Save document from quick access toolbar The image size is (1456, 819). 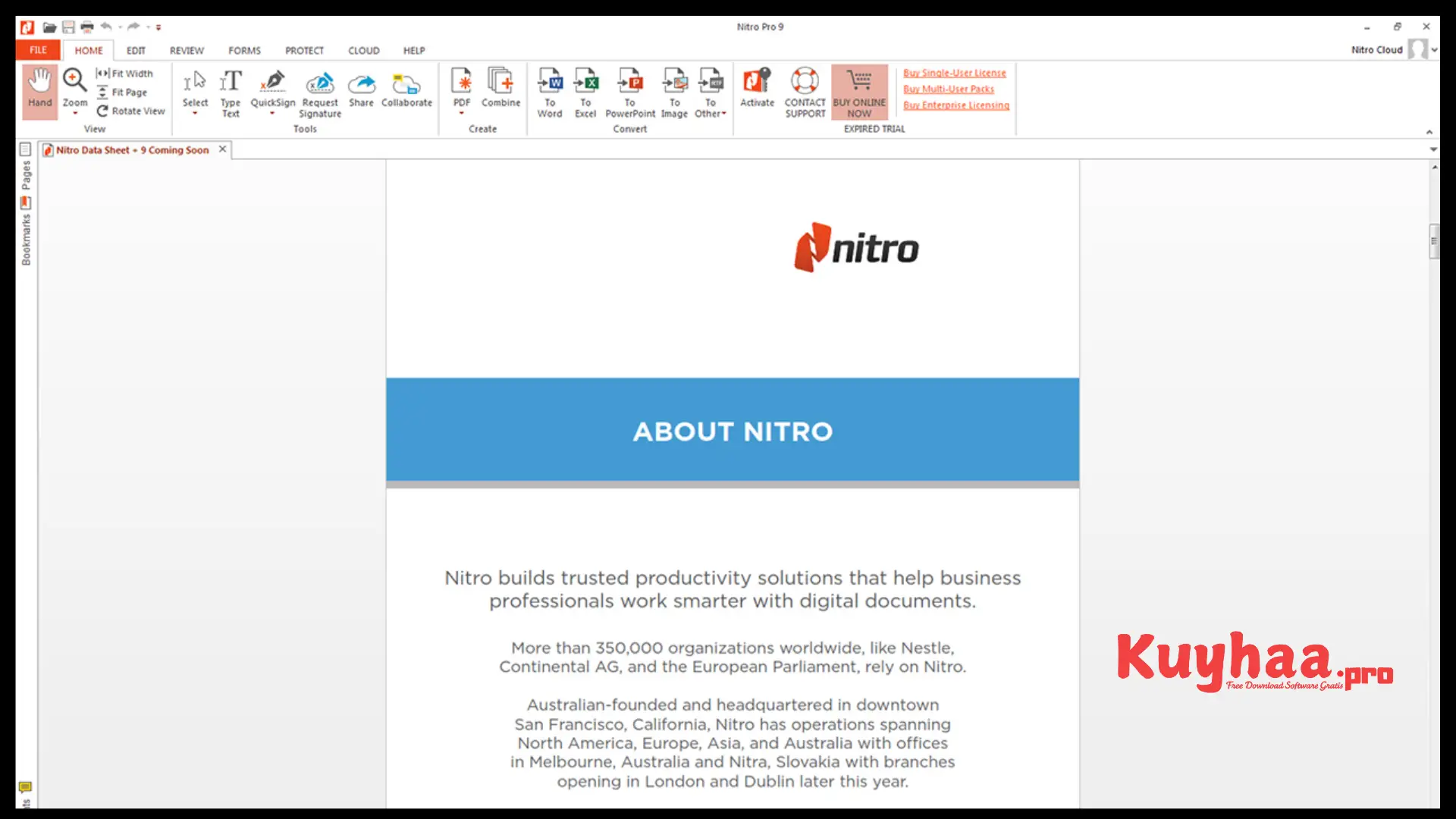68,27
